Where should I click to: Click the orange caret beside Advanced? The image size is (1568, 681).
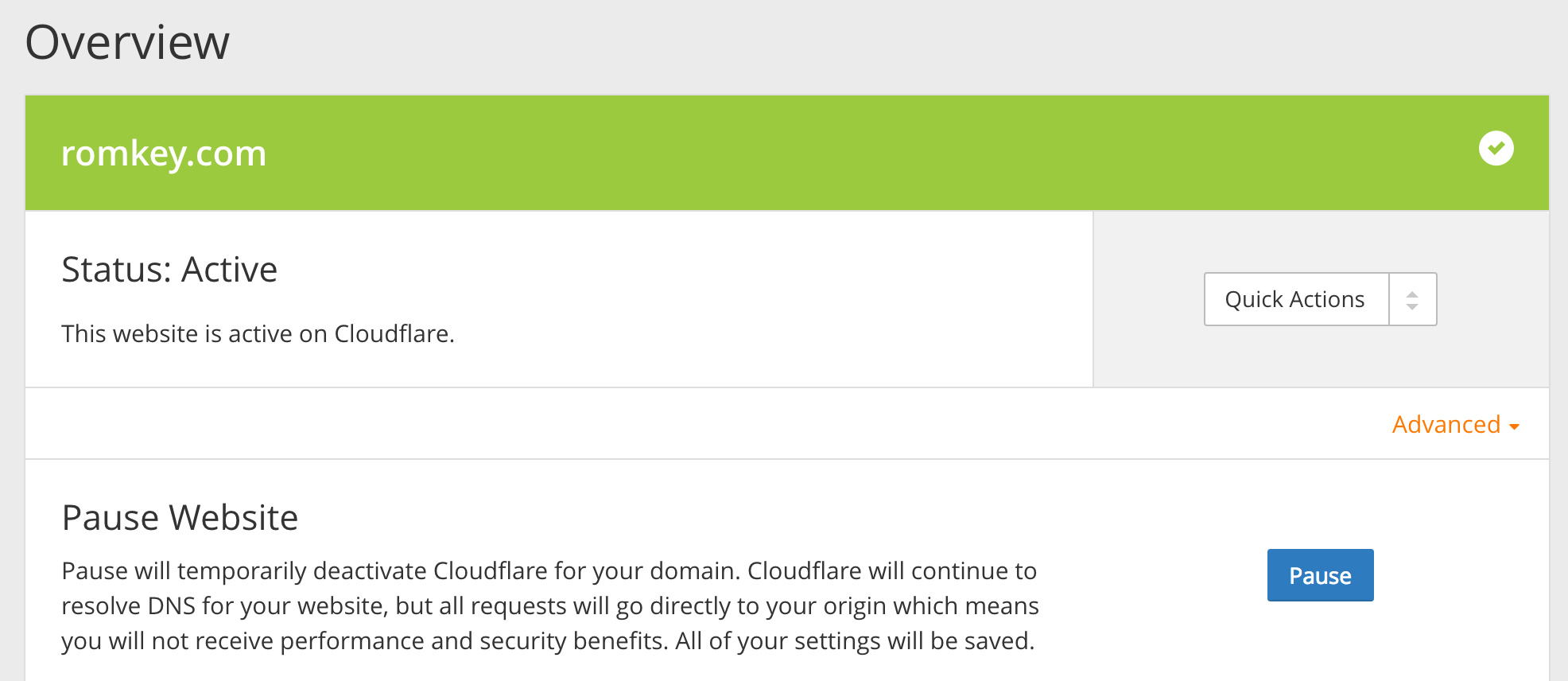click(x=1514, y=427)
